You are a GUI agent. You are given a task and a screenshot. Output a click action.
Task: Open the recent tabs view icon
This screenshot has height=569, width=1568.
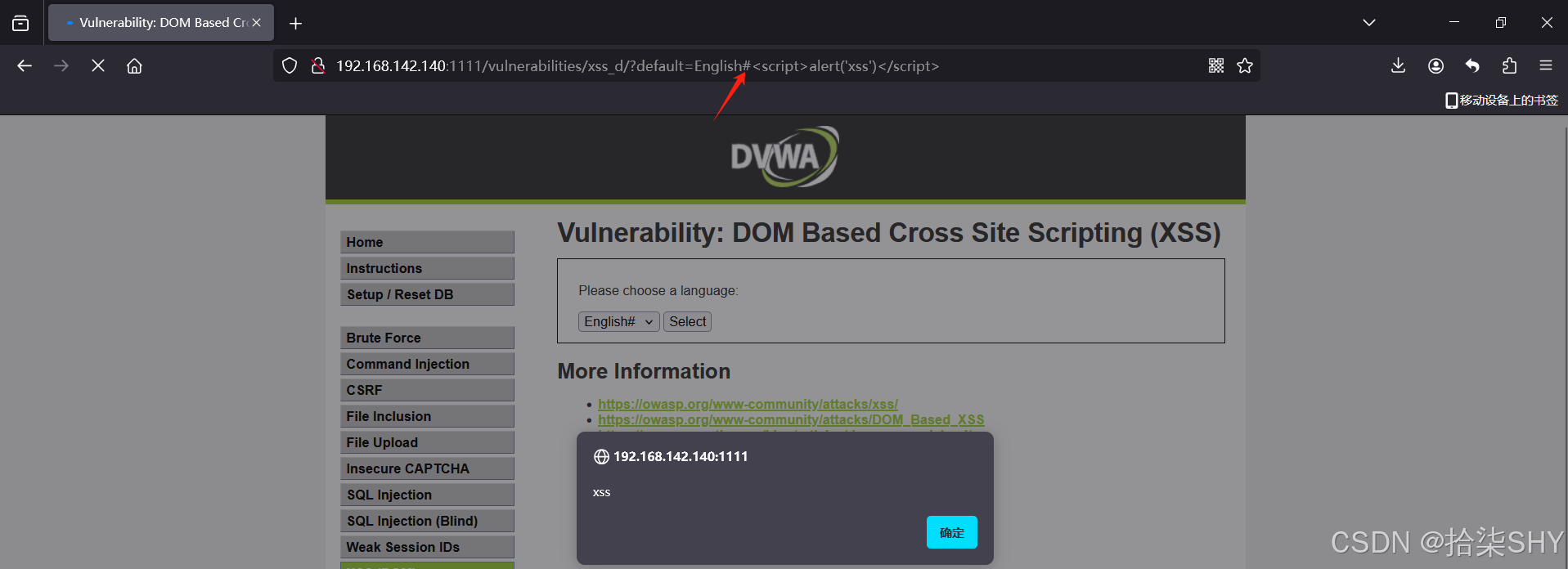click(x=20, y=23)
